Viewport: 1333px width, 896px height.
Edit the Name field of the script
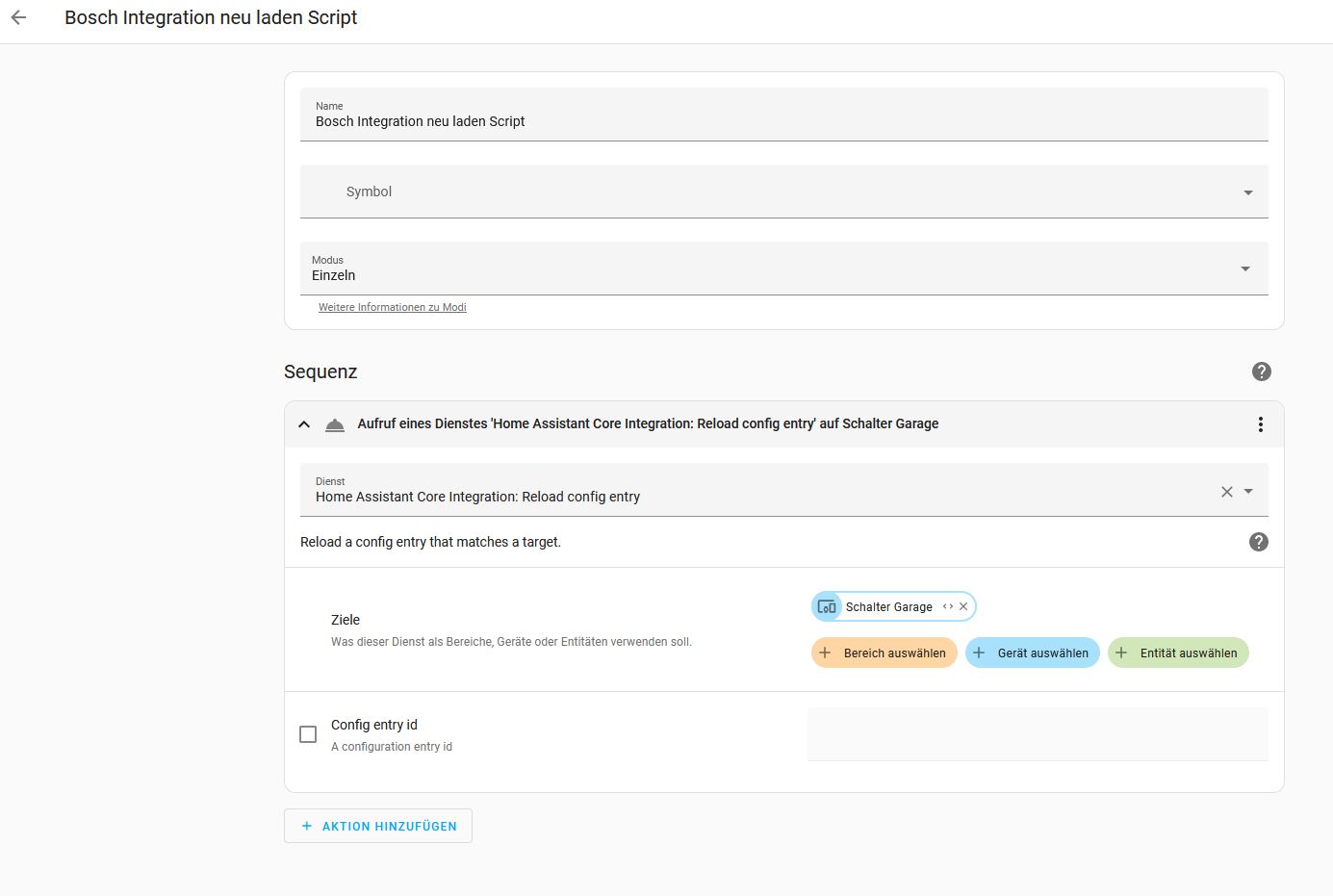[784, 115]
